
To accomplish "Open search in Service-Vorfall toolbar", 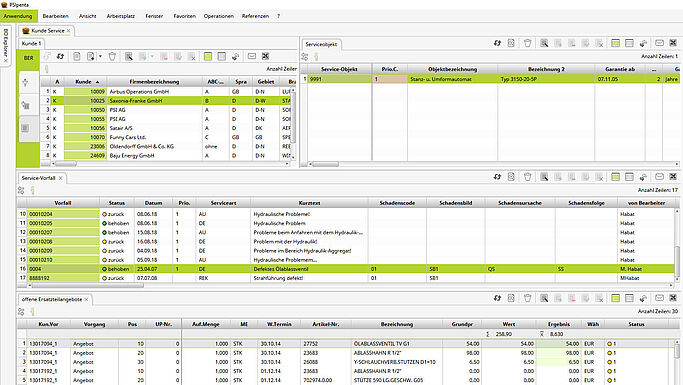I will [544, 177].
